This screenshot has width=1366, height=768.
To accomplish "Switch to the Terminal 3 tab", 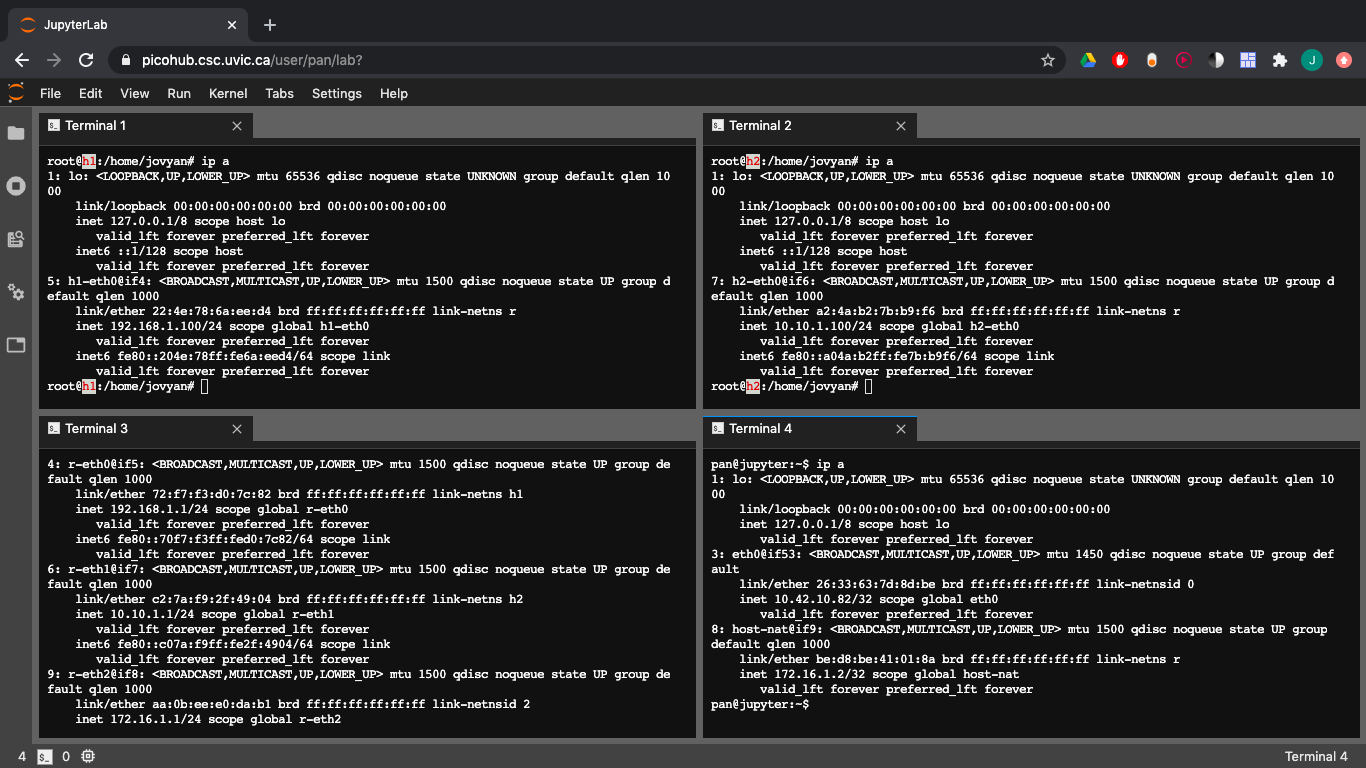I will click(95, 429).
